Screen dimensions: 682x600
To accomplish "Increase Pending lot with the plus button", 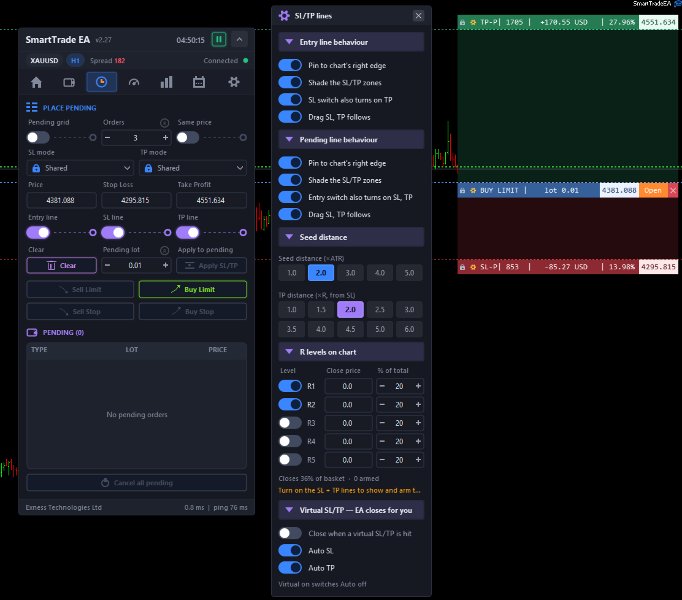I will tap(165, 265).
